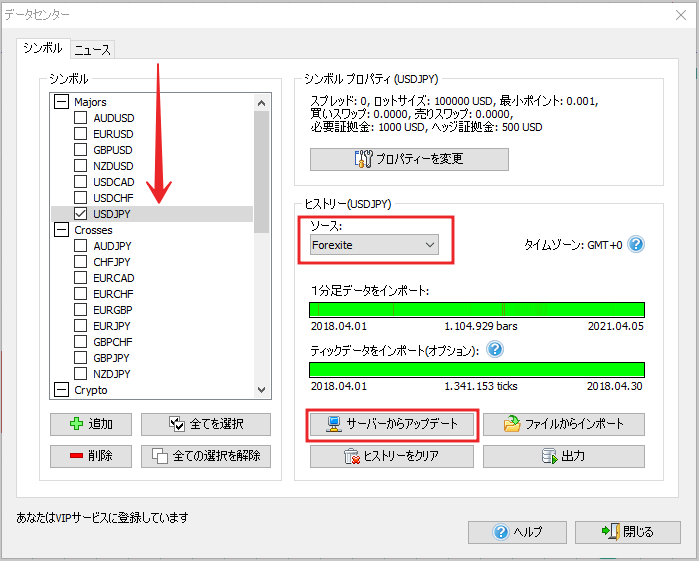699x561 pixels.
Task: Remove symbol using the 削除 button
Action: pos(91,456)
